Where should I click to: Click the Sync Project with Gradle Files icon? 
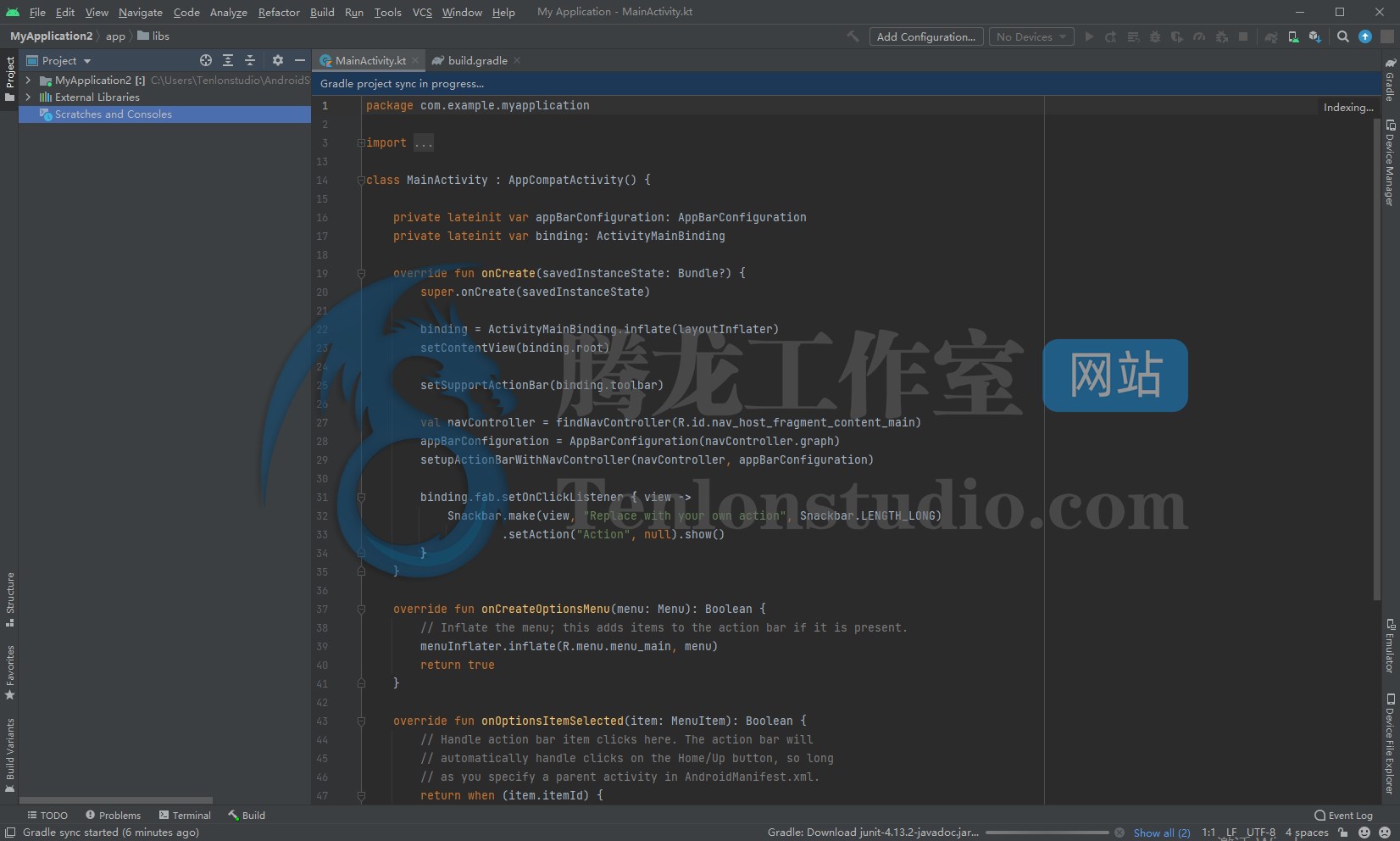[x=1271, y=36]
